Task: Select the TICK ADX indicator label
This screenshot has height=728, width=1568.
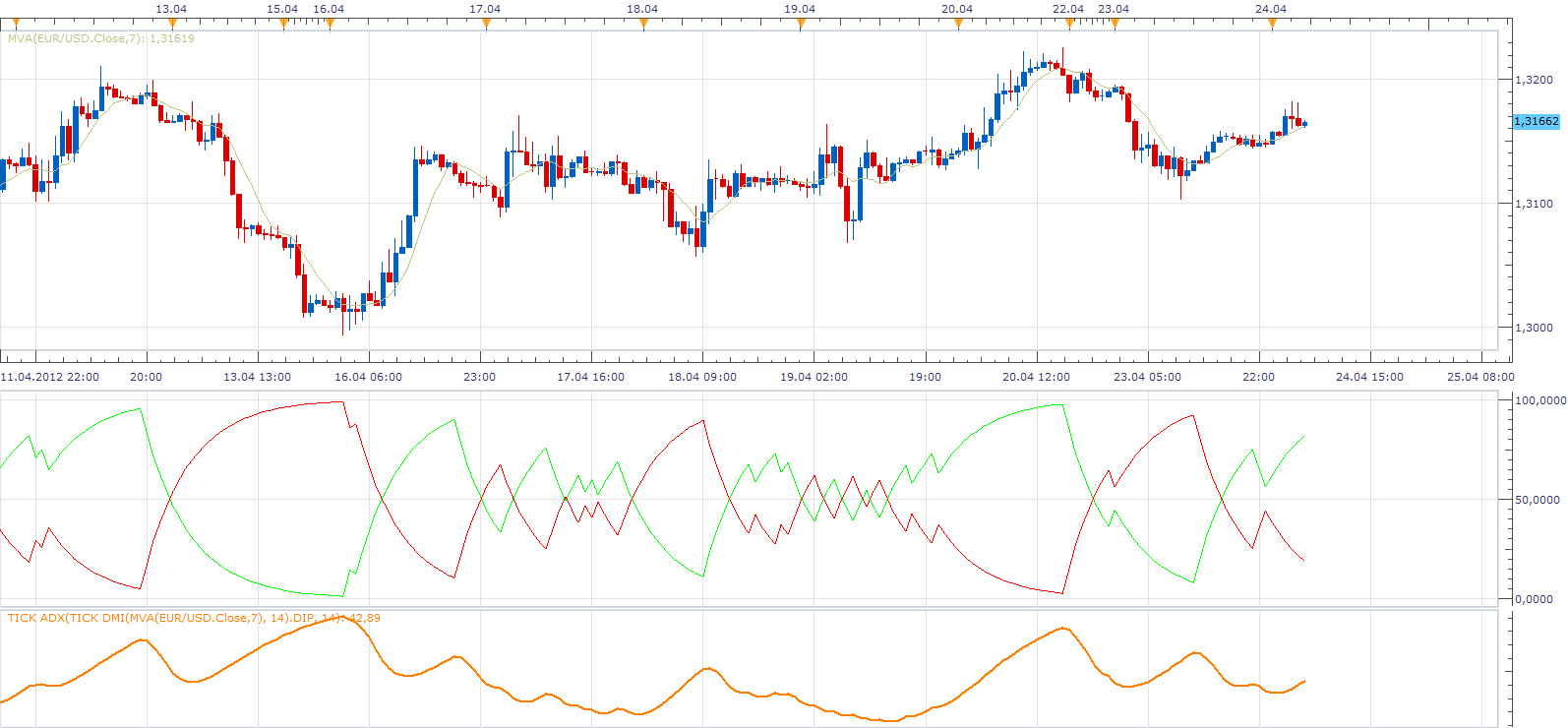Action: coord(194,618)
